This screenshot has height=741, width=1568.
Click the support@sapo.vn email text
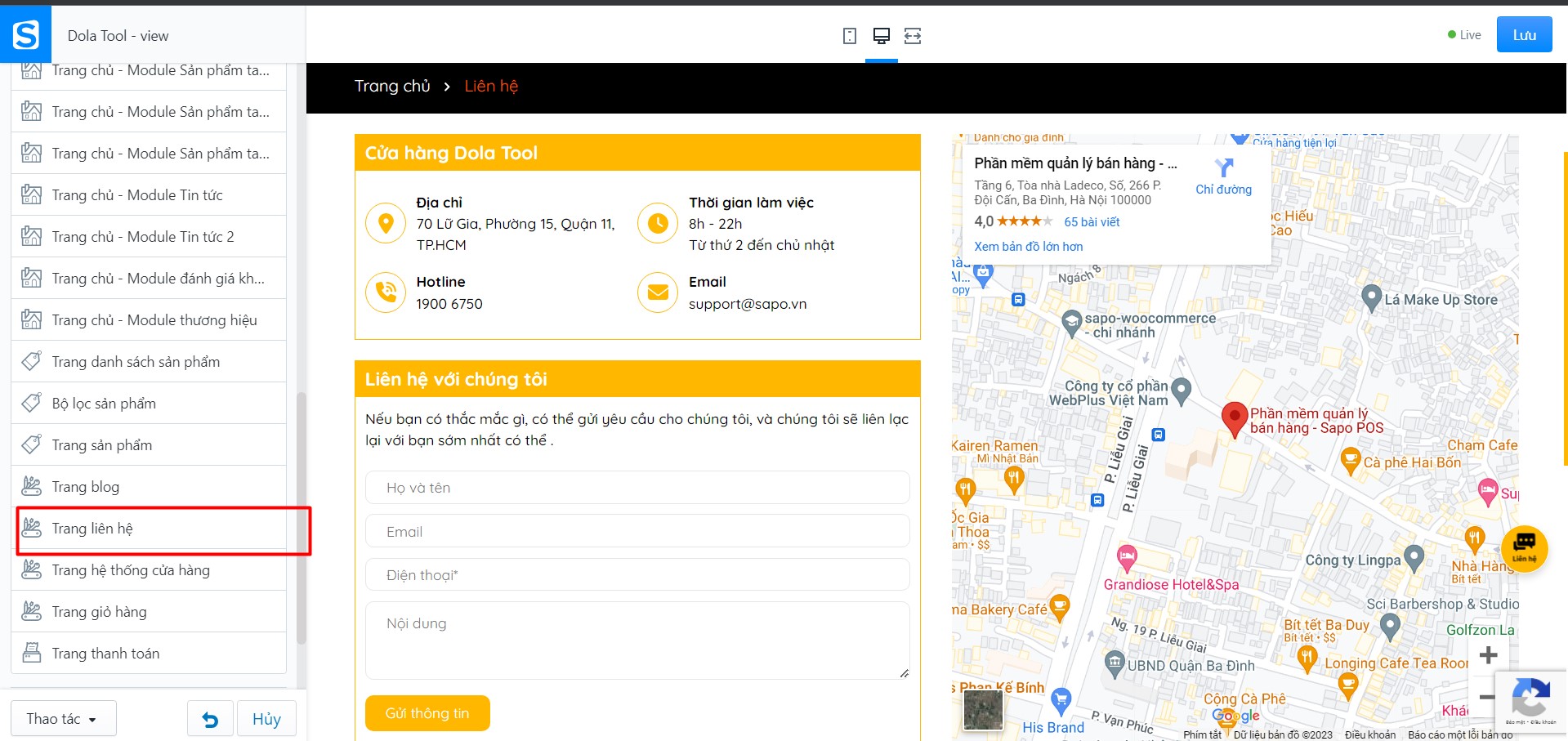pos(748,304)
